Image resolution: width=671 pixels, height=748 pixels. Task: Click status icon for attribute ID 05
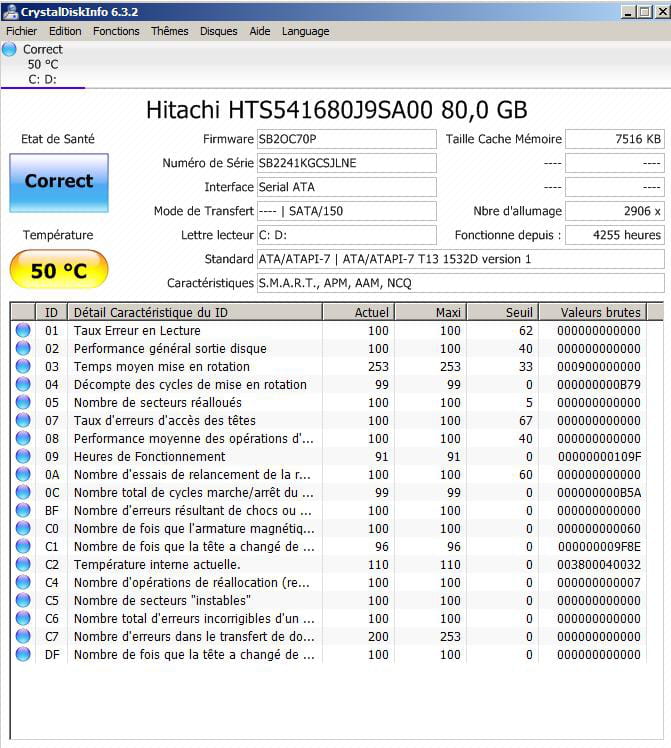click(x=23, y=403)
